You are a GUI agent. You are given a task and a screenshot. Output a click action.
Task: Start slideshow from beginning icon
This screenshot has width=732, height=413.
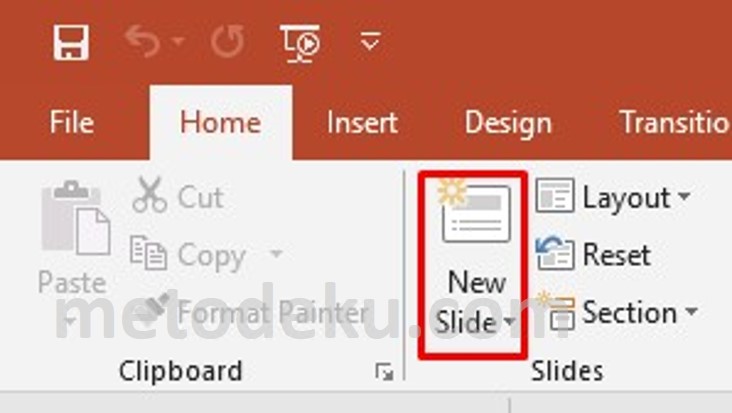pos(300,43)
